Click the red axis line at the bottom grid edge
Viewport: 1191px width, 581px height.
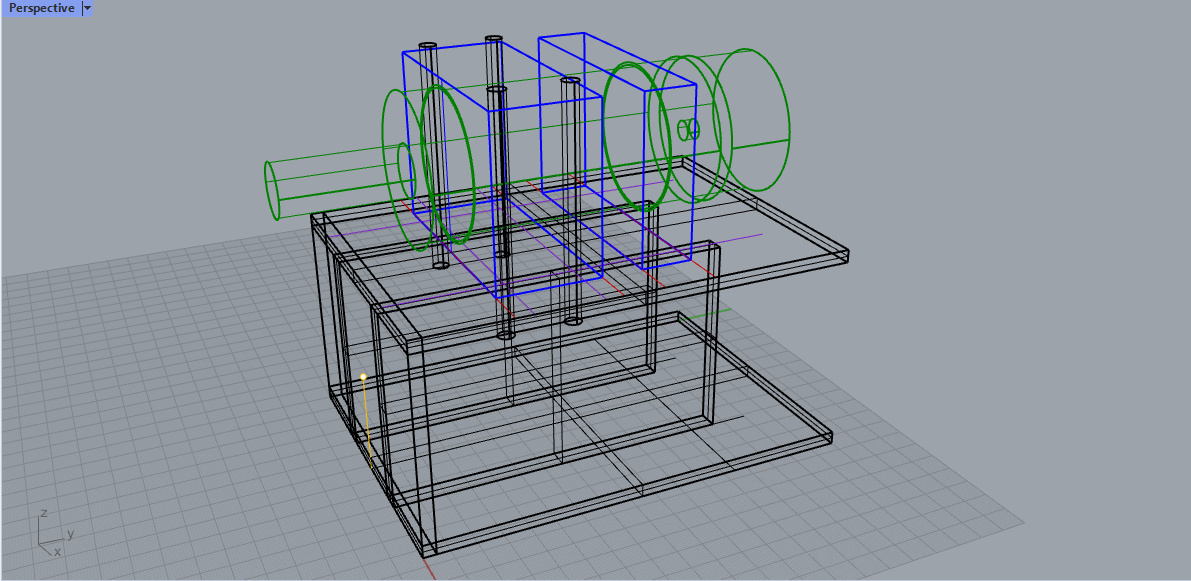coord(432,570)
